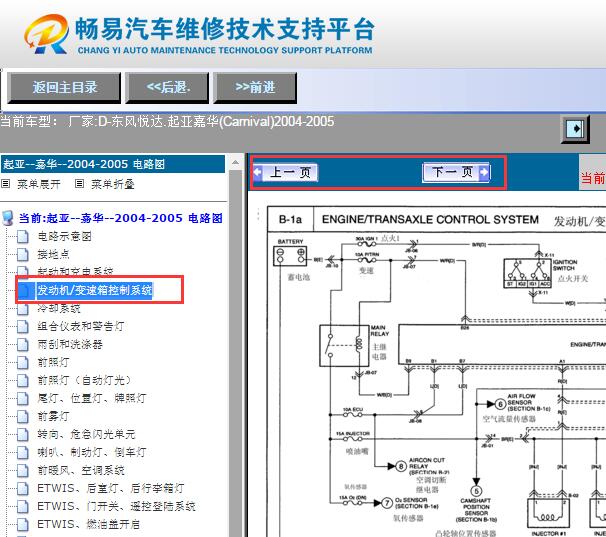This screenshot has width=606, height=537.
Task: Click the 起亚--嘉华--2004-2005 电路图 panel header
Action: (x=113, y=164)
